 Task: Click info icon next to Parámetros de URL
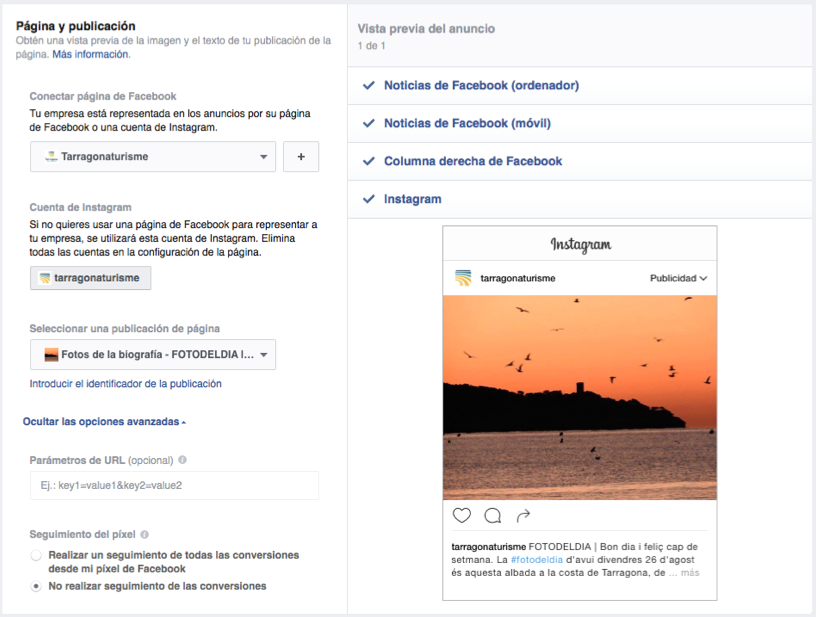pyautogui.click(x=182, y=461)
